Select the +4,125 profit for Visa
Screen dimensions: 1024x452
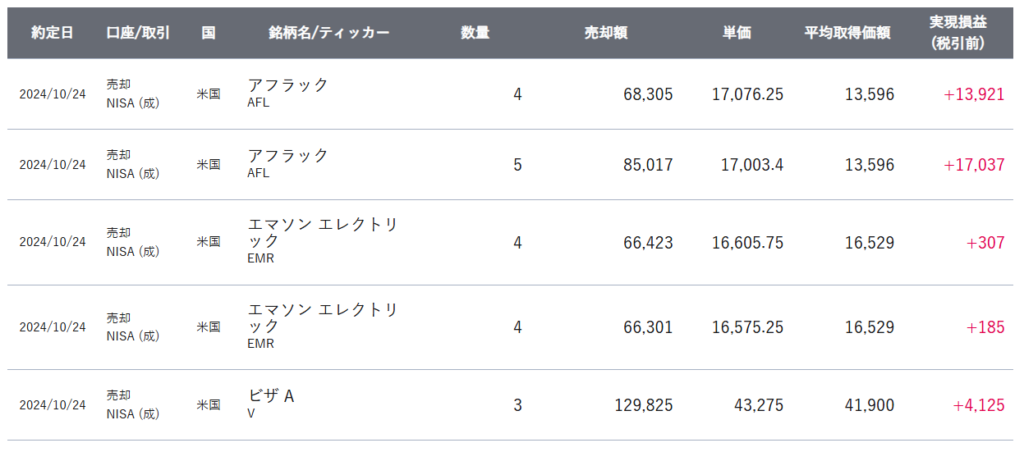979,405
